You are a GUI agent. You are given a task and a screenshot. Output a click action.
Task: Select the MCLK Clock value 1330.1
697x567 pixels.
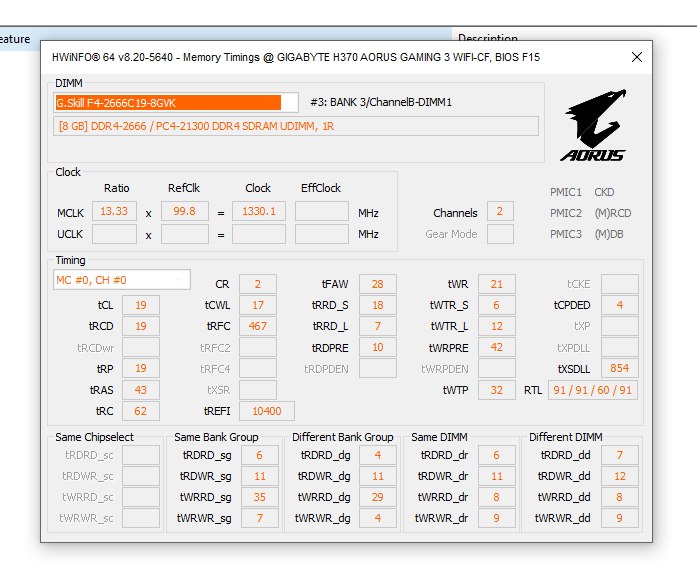[259, 211]
